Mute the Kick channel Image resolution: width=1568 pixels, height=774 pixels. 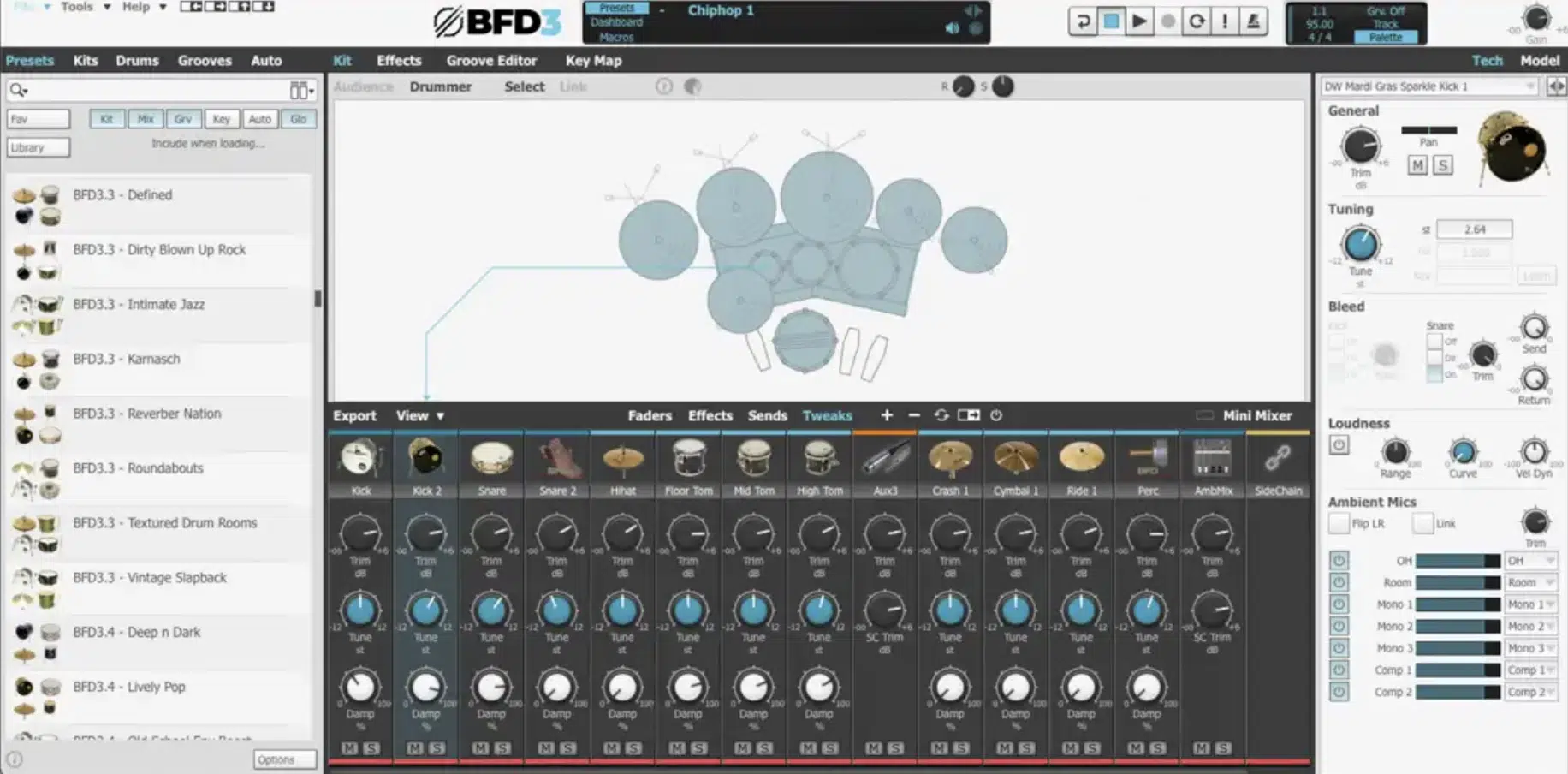pyautogui.click(x=349, y=747)
